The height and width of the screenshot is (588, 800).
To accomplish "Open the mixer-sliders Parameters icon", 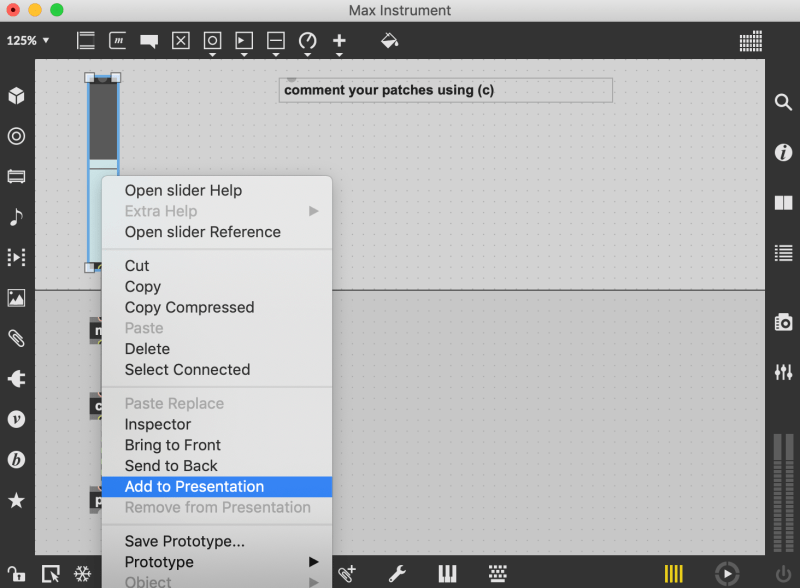I will point(783,372).
